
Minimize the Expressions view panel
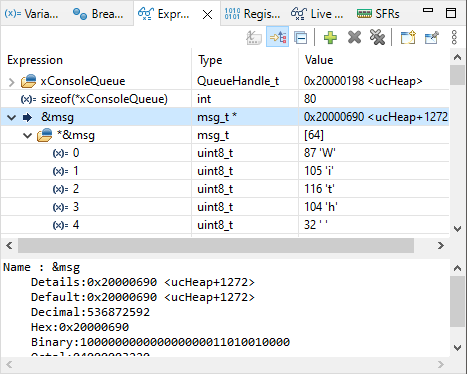click(x=428, y=11)
